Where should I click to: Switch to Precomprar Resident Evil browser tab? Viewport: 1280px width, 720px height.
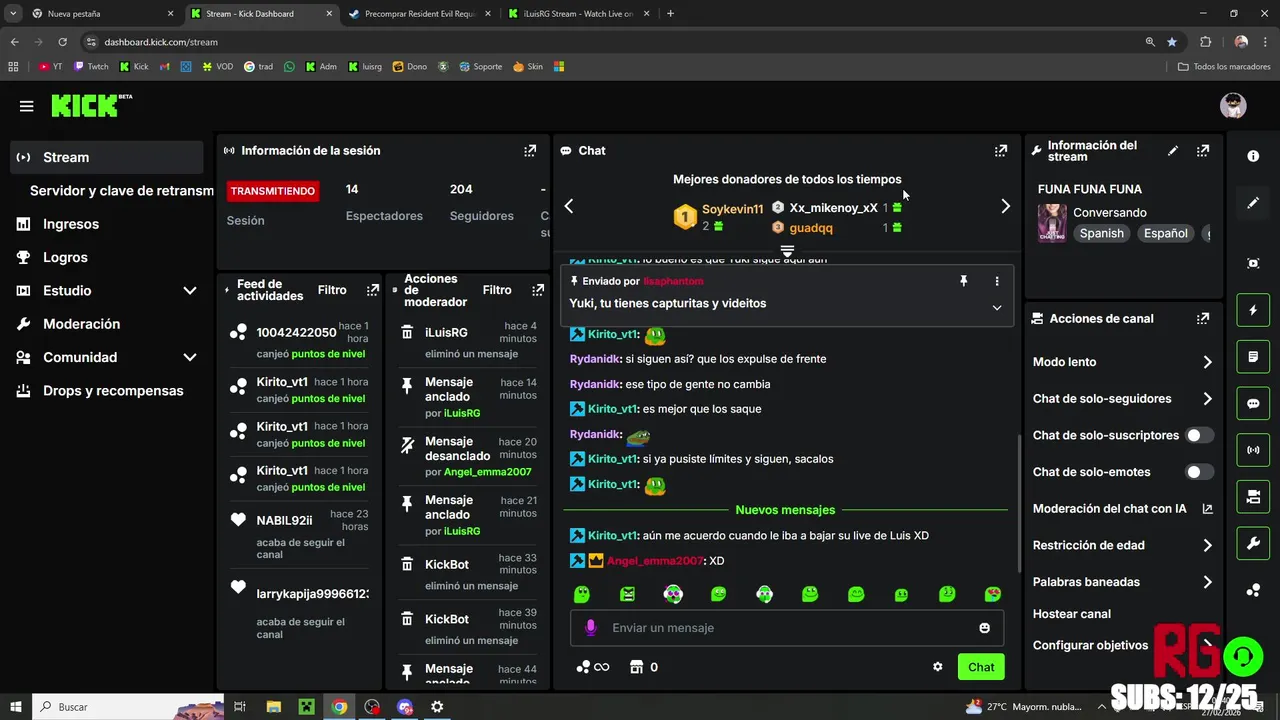pyautogui.click(x=418, y=14)
